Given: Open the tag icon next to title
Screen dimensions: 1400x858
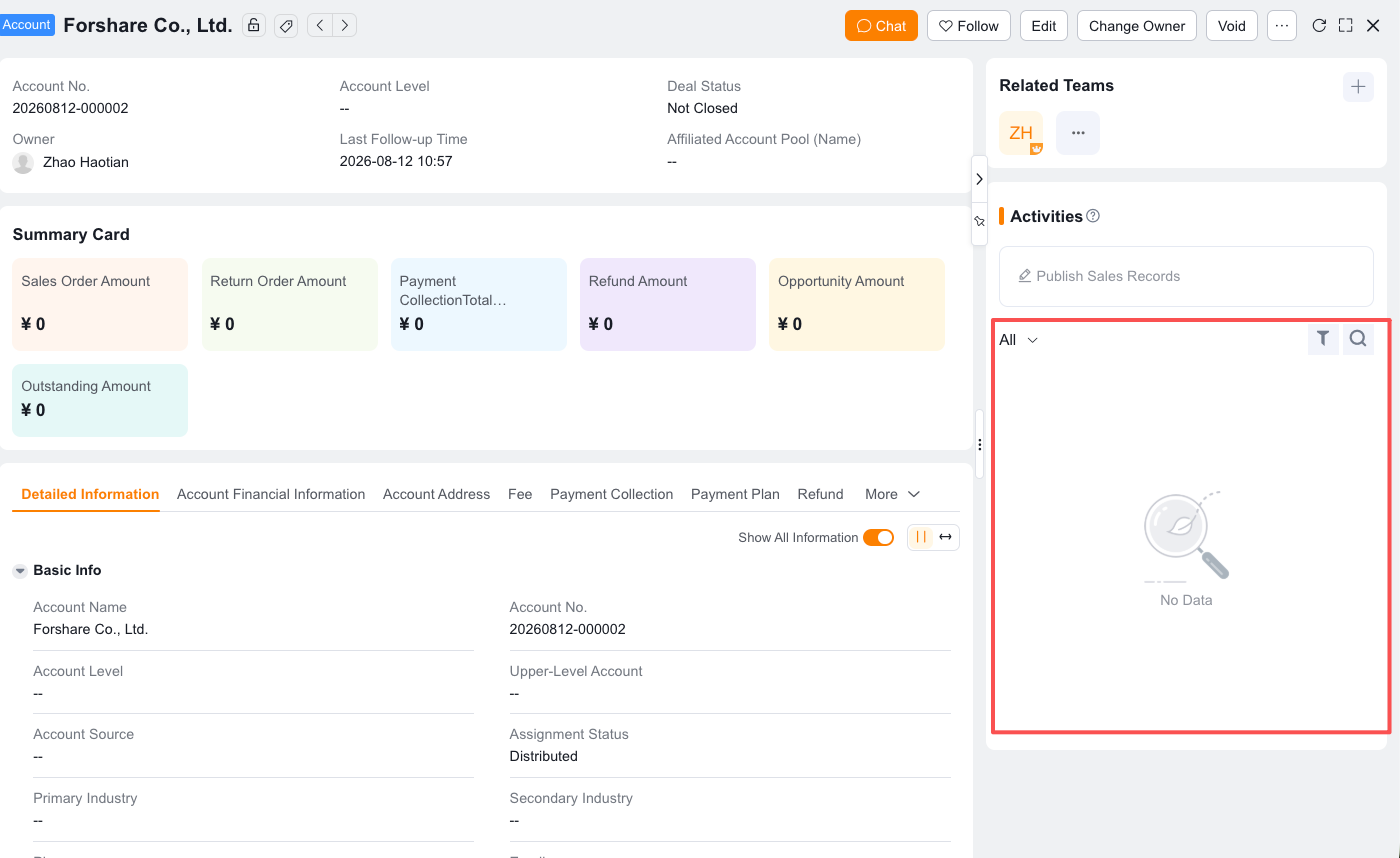Looking at the screenshot, I should pyautogui.click(x=286, y=26).
